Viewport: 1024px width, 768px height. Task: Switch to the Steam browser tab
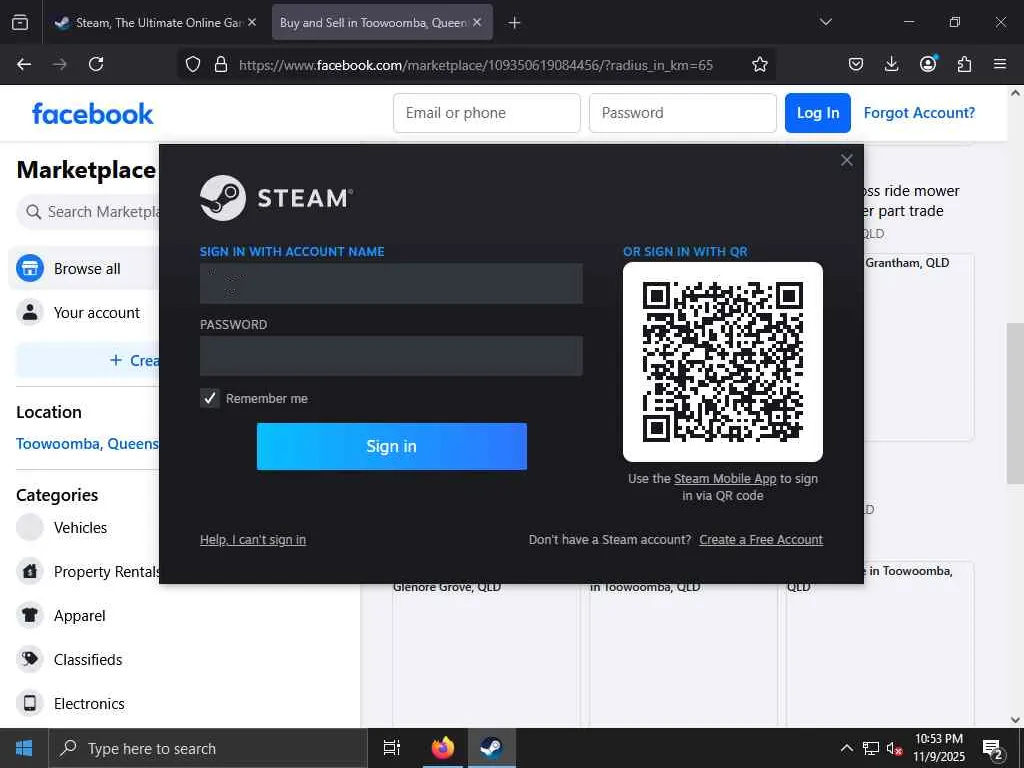coord(155,22)
